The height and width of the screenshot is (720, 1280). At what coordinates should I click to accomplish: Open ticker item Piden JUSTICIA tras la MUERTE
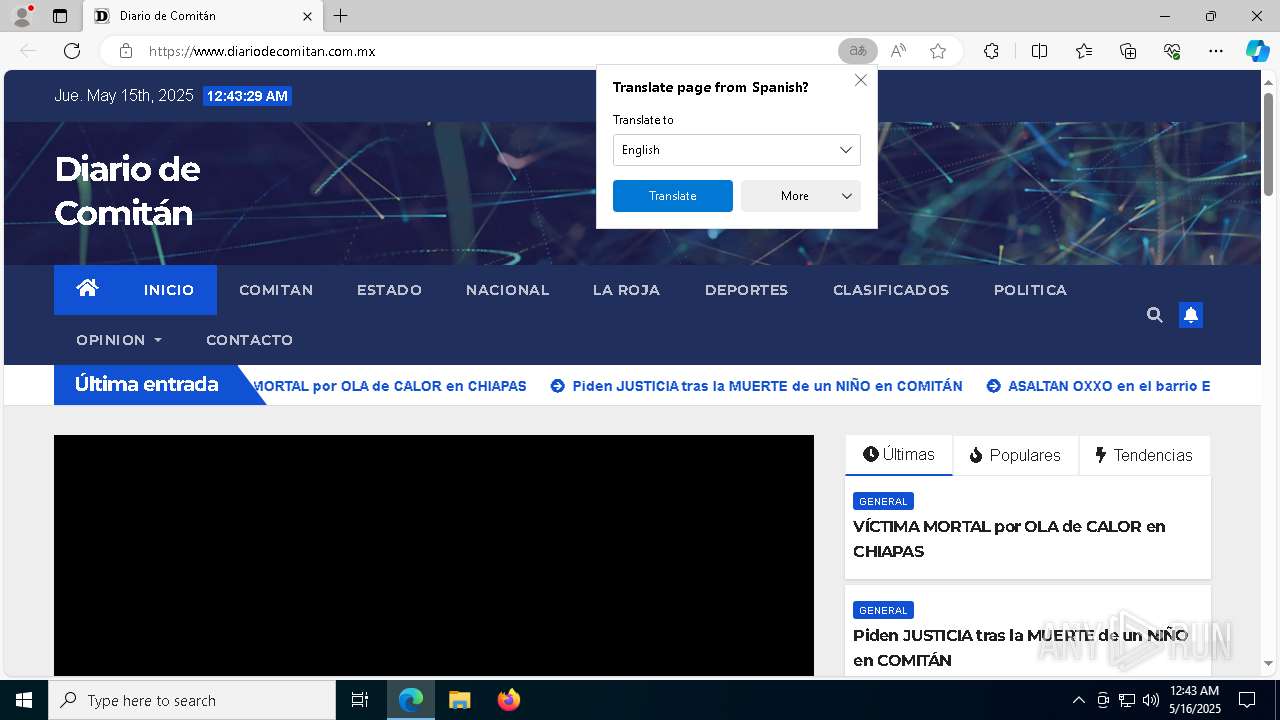point(757,386)
